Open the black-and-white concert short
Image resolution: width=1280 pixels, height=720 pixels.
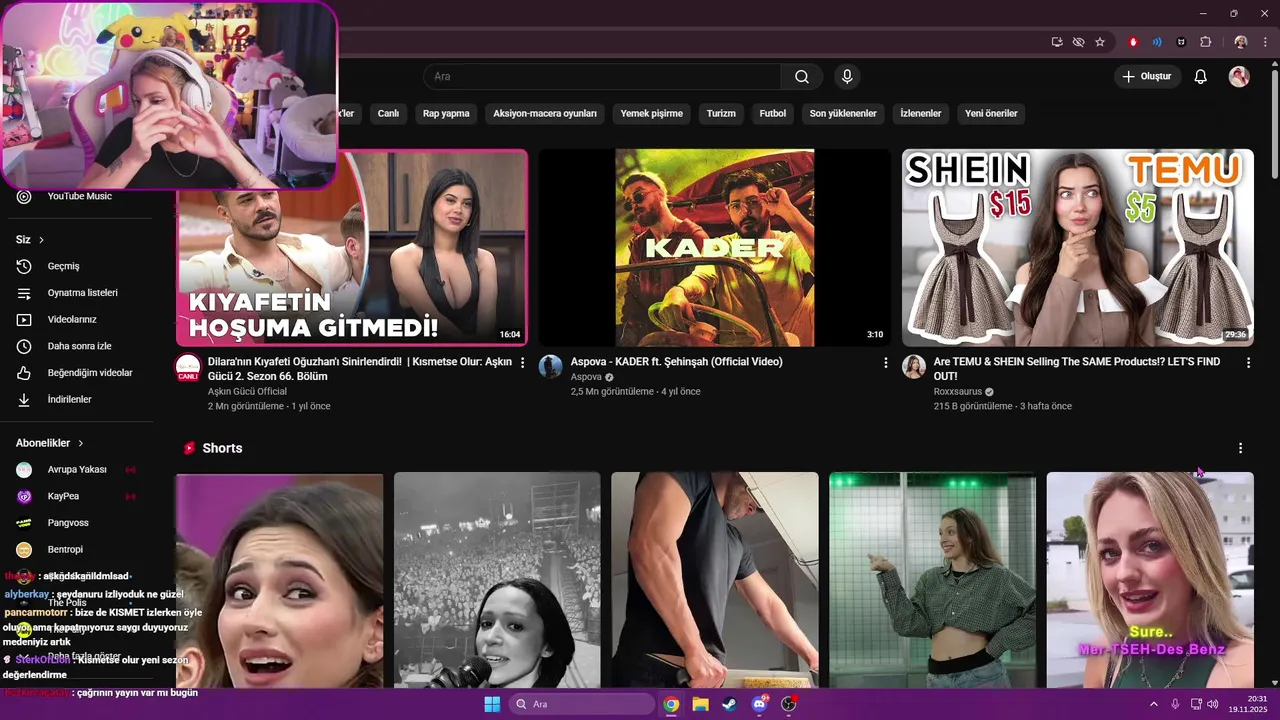pyautogui.click(x=497, y=580)
